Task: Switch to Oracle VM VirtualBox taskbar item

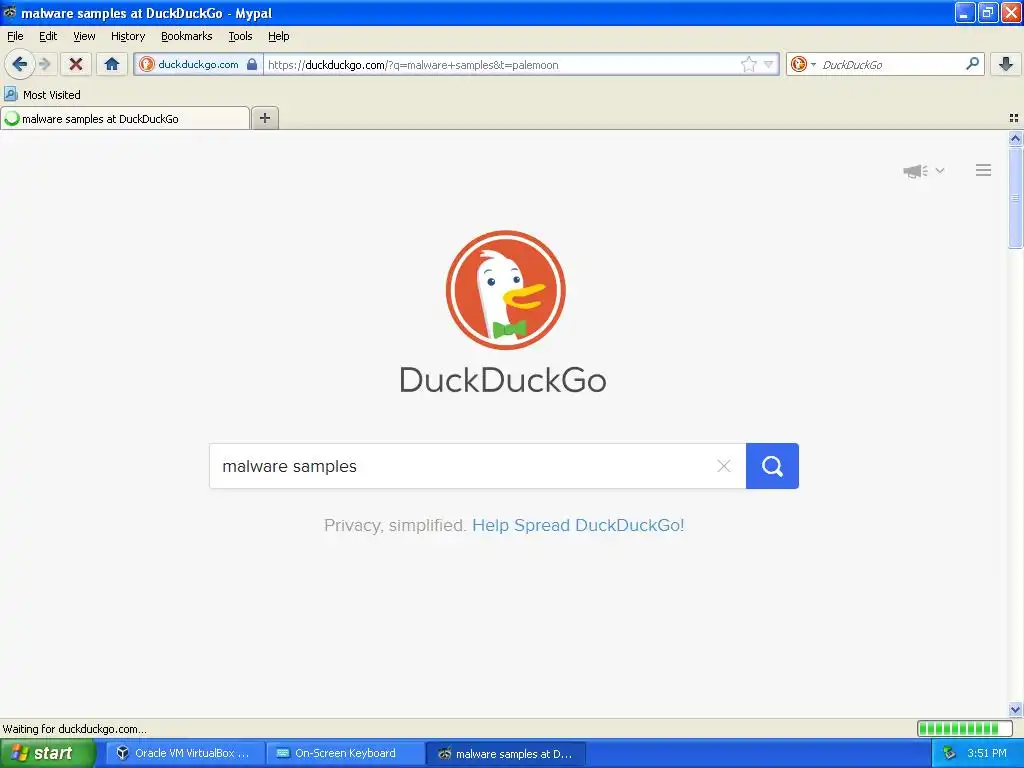Action: pos(184,754)
